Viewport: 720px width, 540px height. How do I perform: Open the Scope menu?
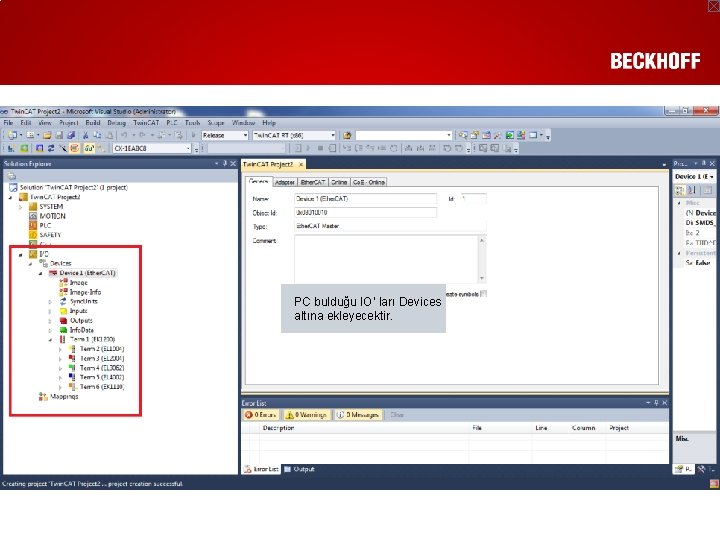pos(216,123)
